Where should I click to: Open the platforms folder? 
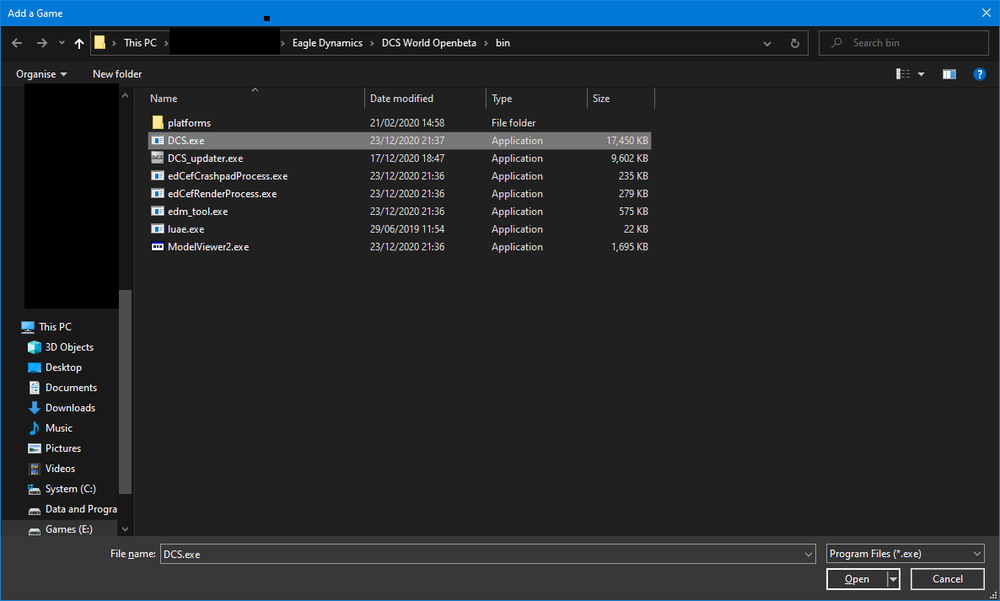click(189, 123)
